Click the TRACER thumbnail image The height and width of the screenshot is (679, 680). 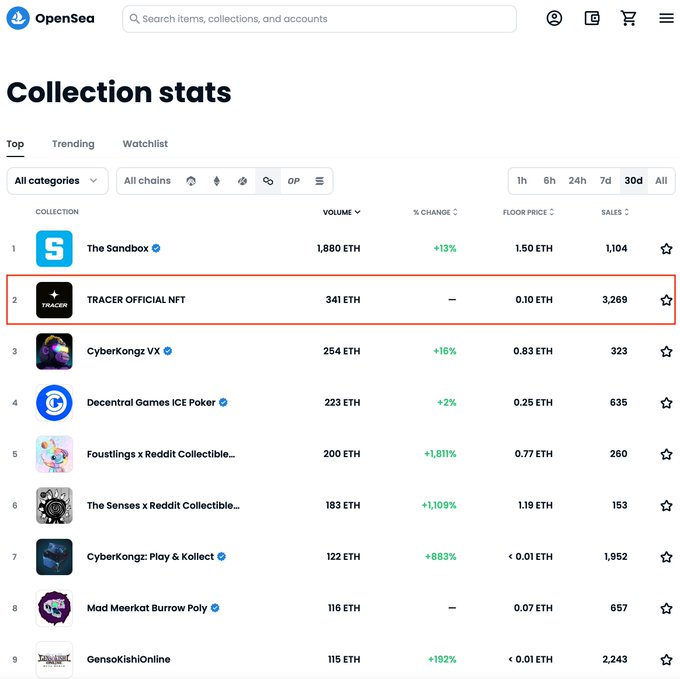tap(54, 300)
